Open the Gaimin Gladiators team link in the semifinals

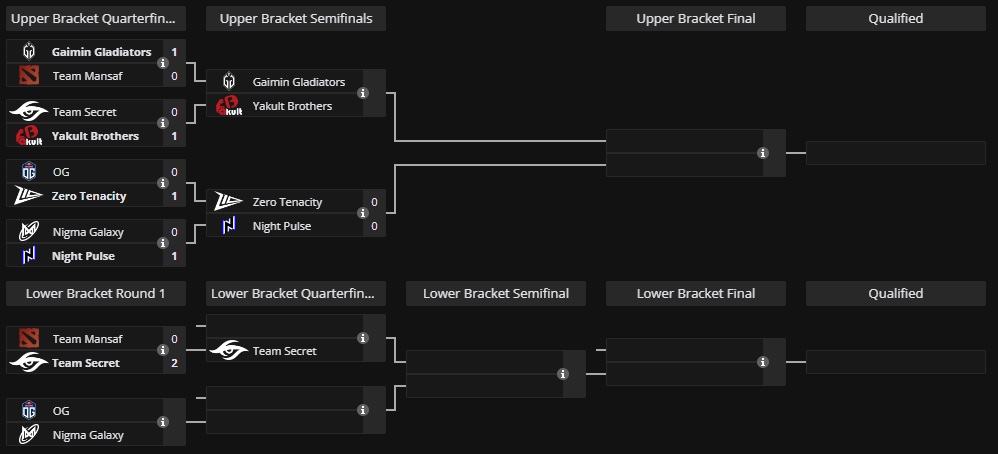pos(299,82)
